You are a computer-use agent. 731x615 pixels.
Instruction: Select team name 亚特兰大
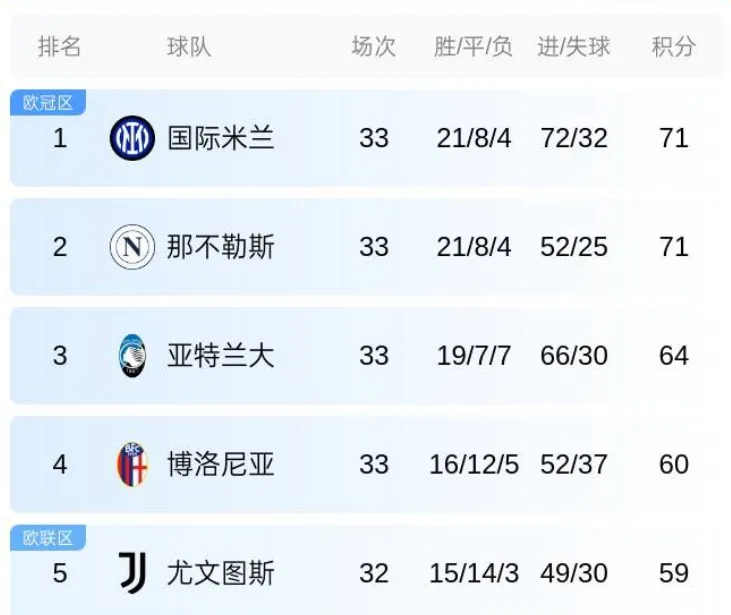221,356
